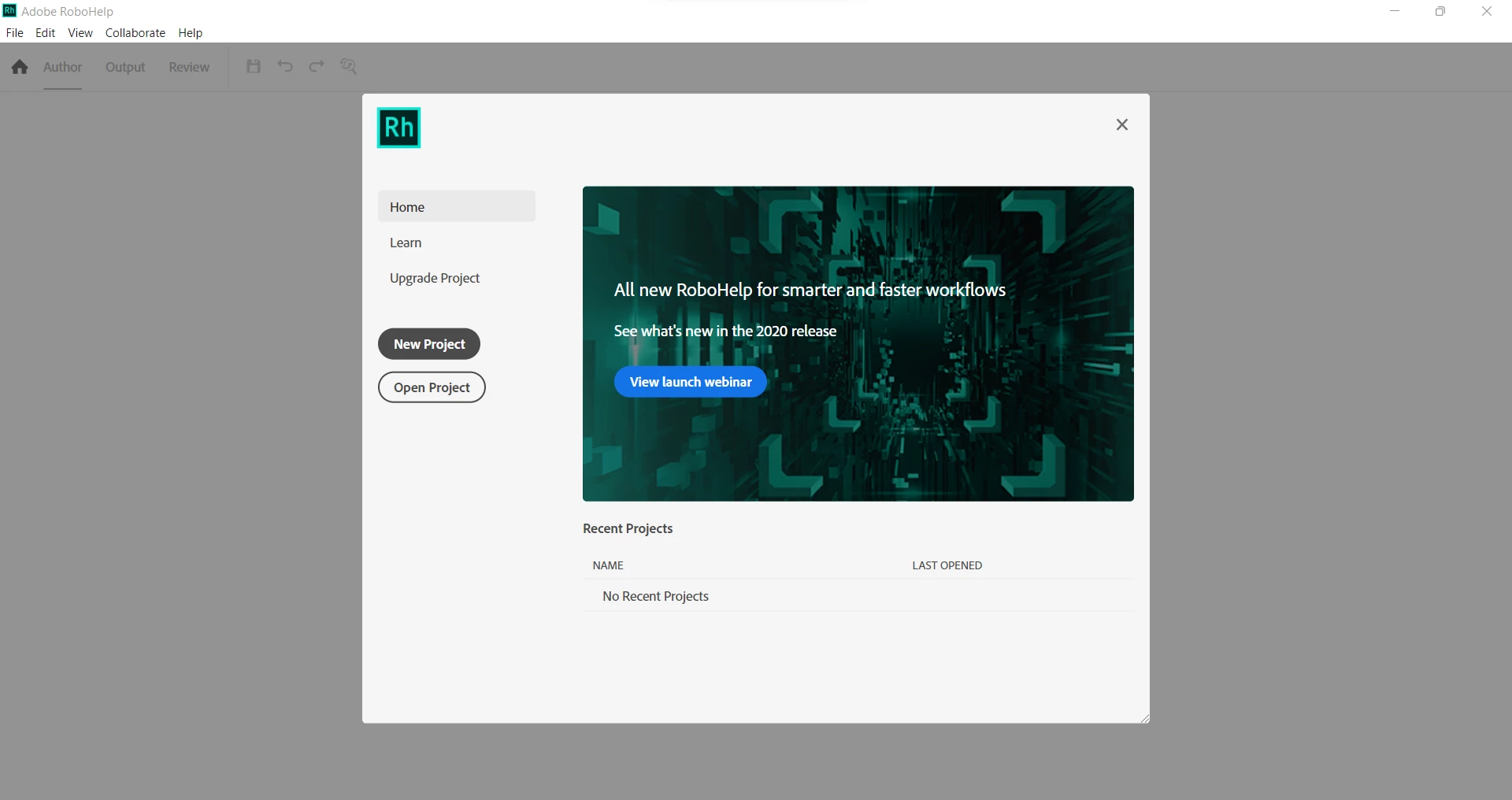Click the Redo arrow icon

317,66
